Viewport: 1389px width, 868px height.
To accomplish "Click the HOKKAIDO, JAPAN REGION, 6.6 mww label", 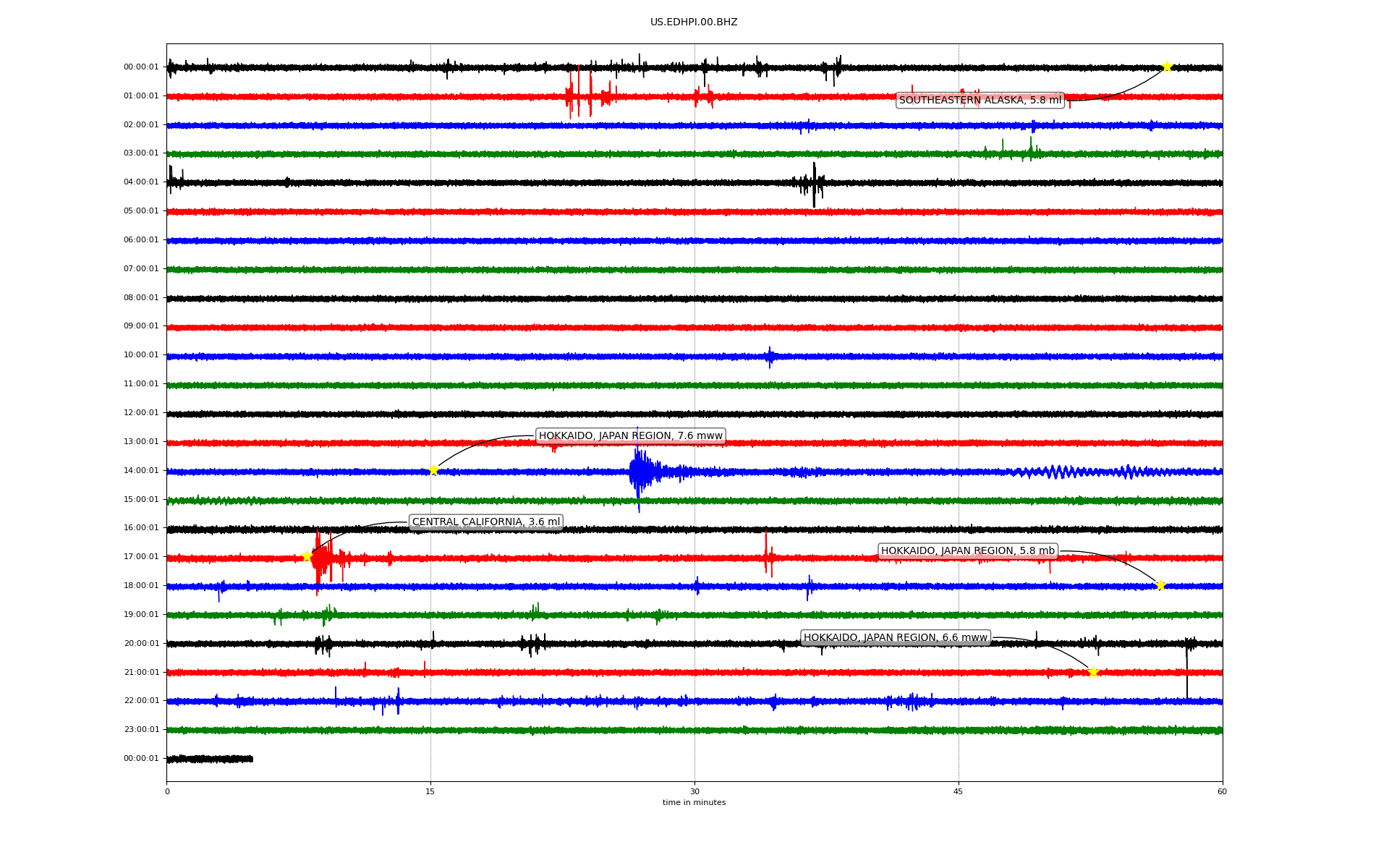I will (x=895, y=638).
